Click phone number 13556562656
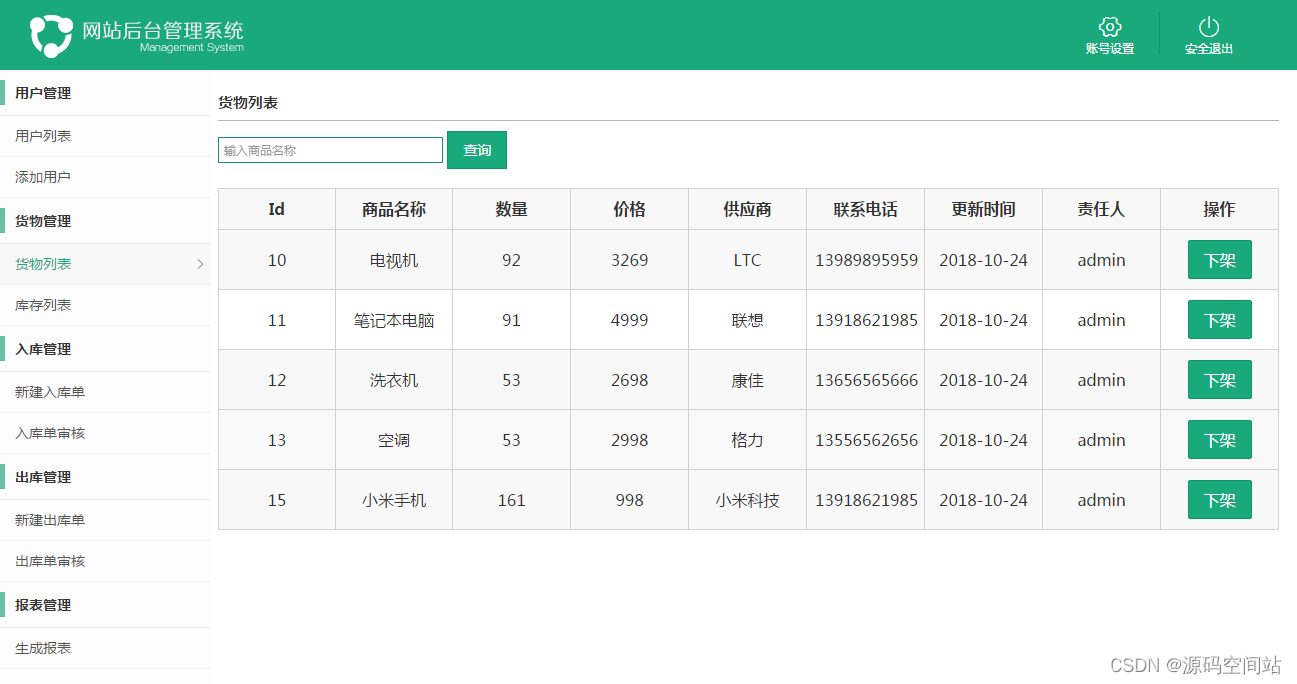Screen dimensions: 1297x684 pos(866,440)
